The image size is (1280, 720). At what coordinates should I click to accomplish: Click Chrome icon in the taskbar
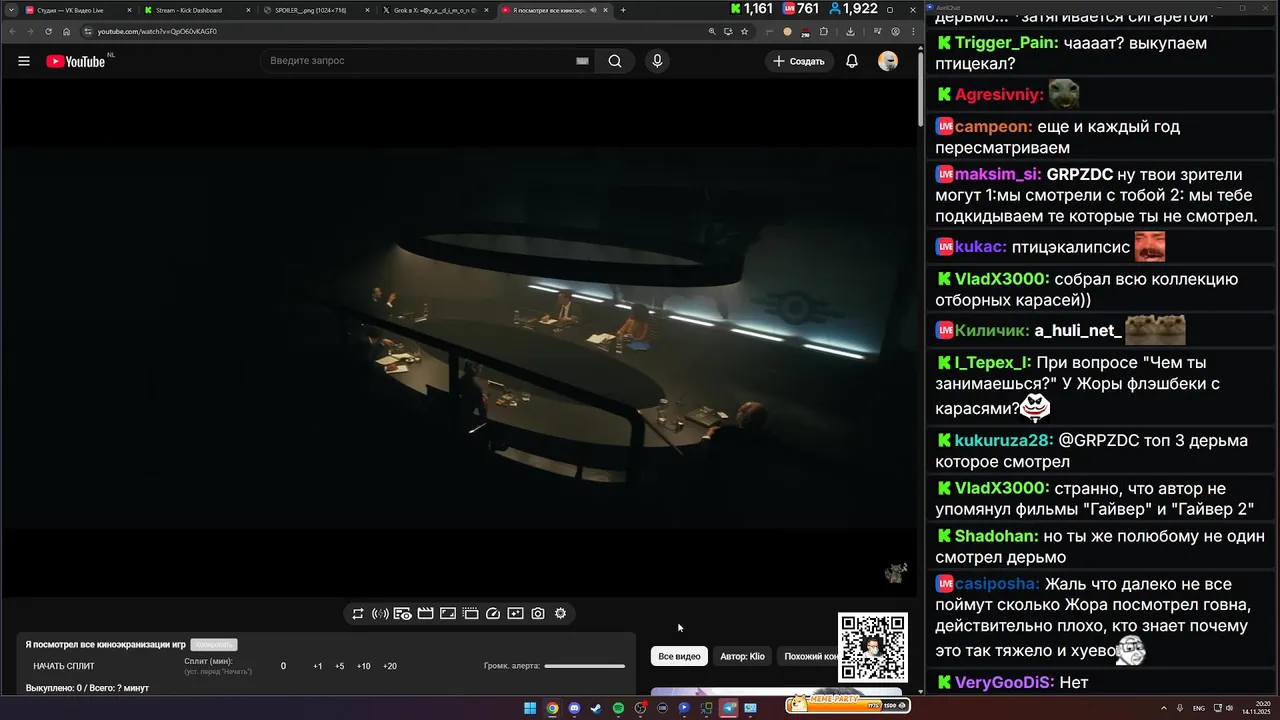coord(552,708)
